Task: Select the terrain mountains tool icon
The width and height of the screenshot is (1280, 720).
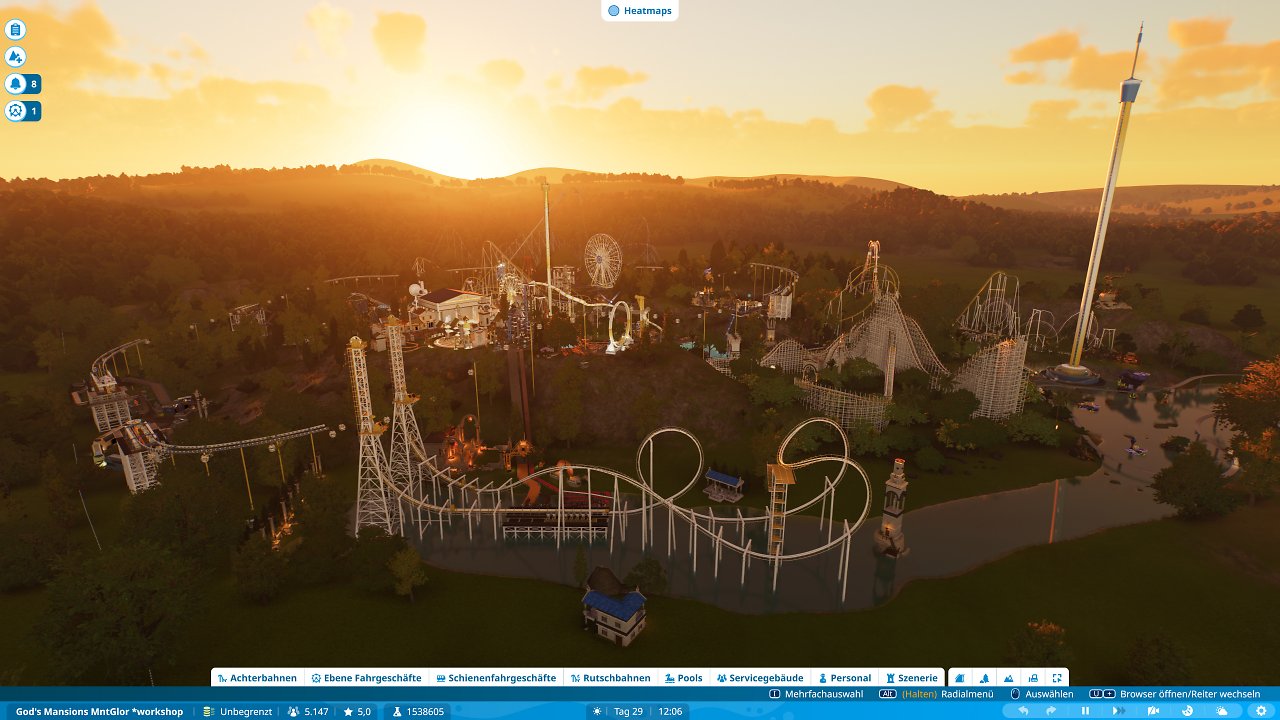Action: tap(1008, 678)
